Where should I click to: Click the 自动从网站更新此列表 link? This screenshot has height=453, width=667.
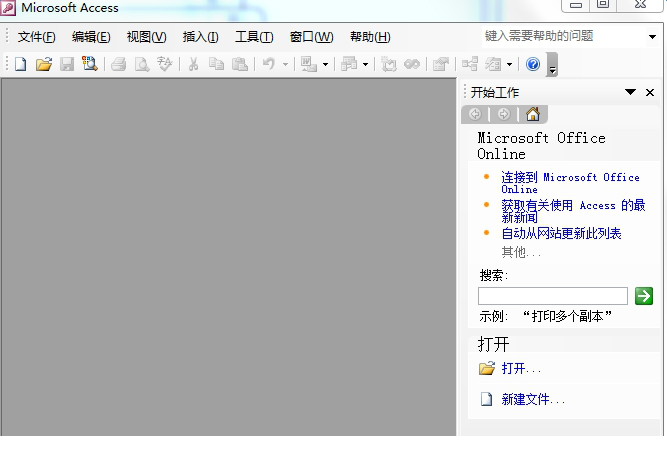(562, 233)
